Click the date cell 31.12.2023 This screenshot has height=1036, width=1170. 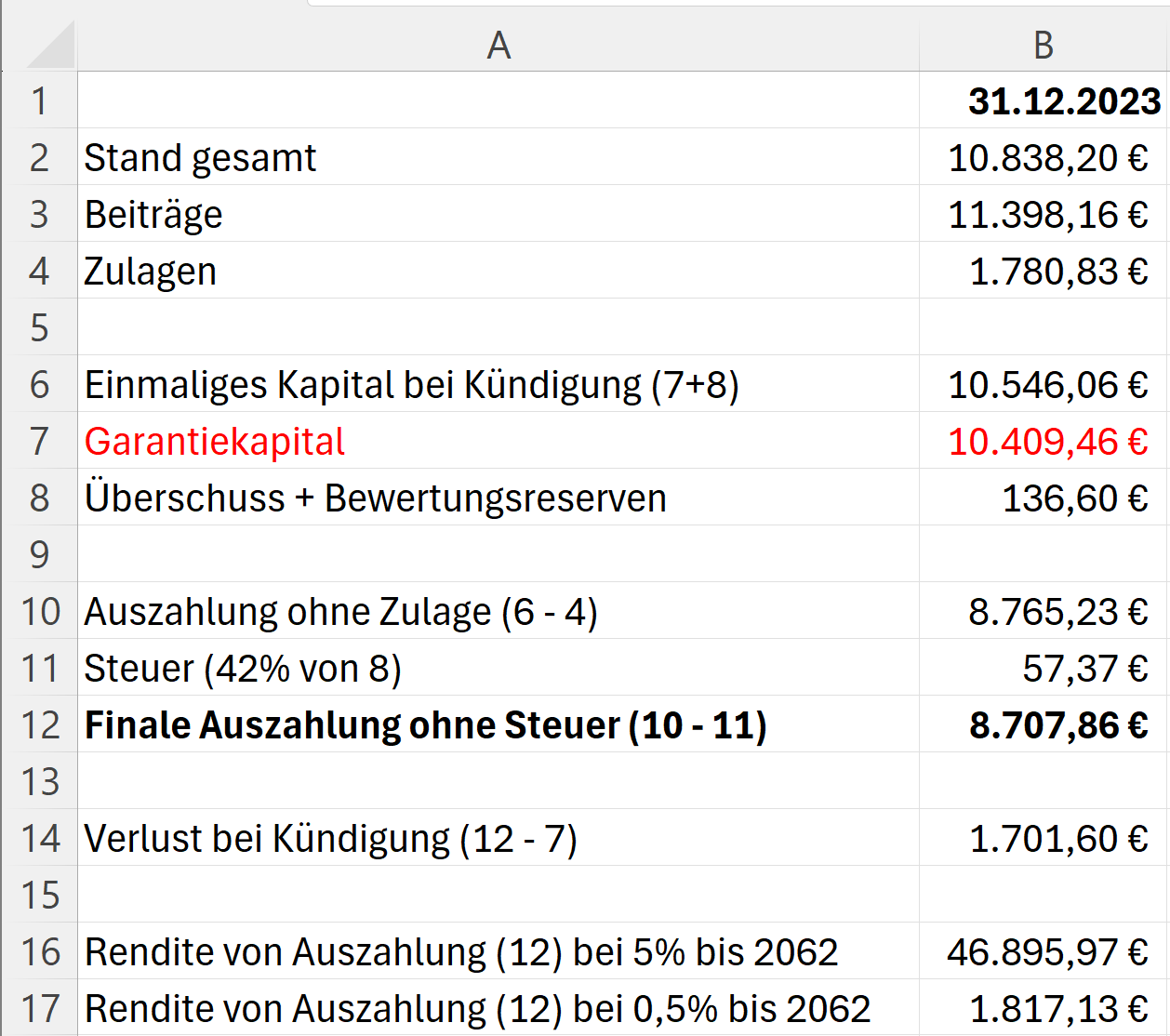point(1063,101)
